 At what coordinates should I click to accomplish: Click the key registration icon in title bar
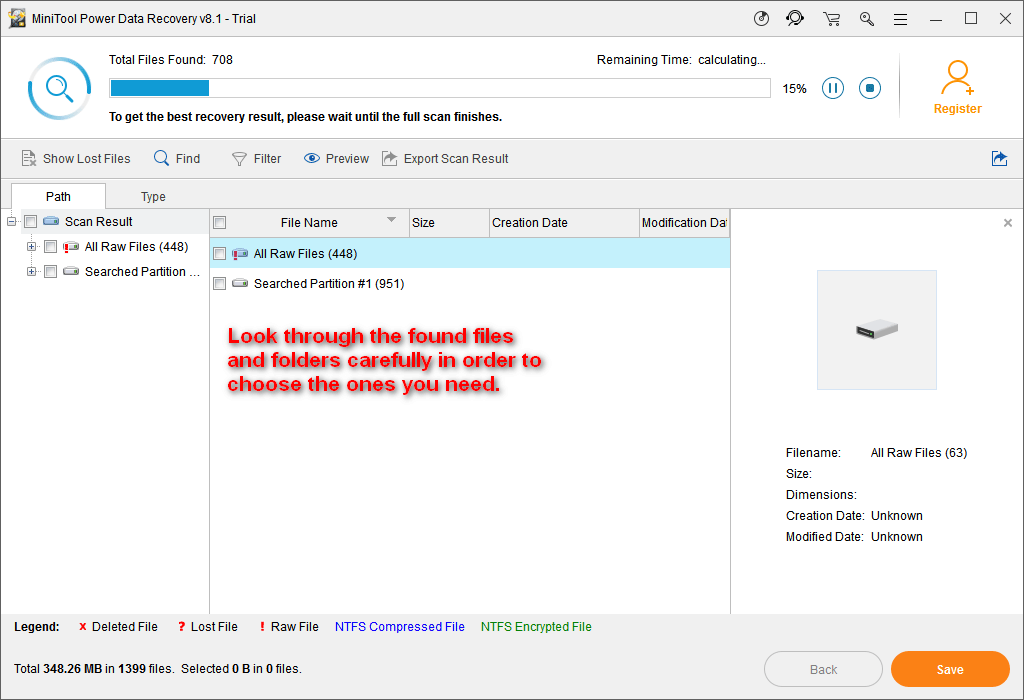[x=867, y=19]
